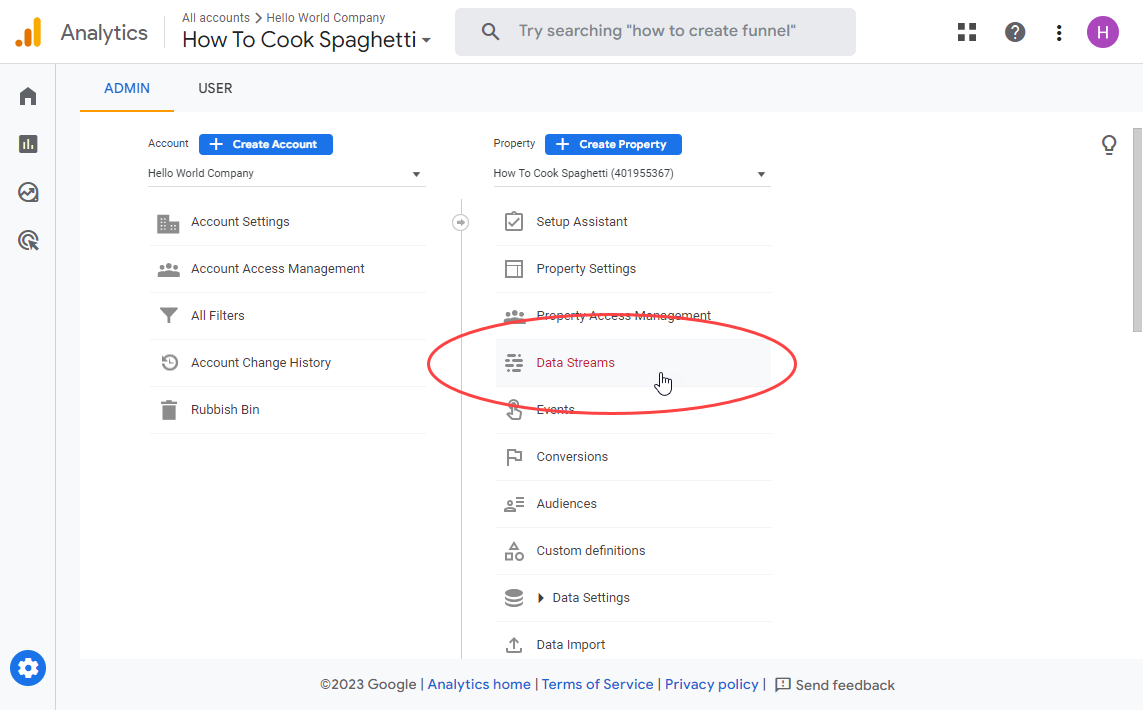This screenshot has width=1143, height=710.
Task: Click the Create Property button
Action: point(613,144)
